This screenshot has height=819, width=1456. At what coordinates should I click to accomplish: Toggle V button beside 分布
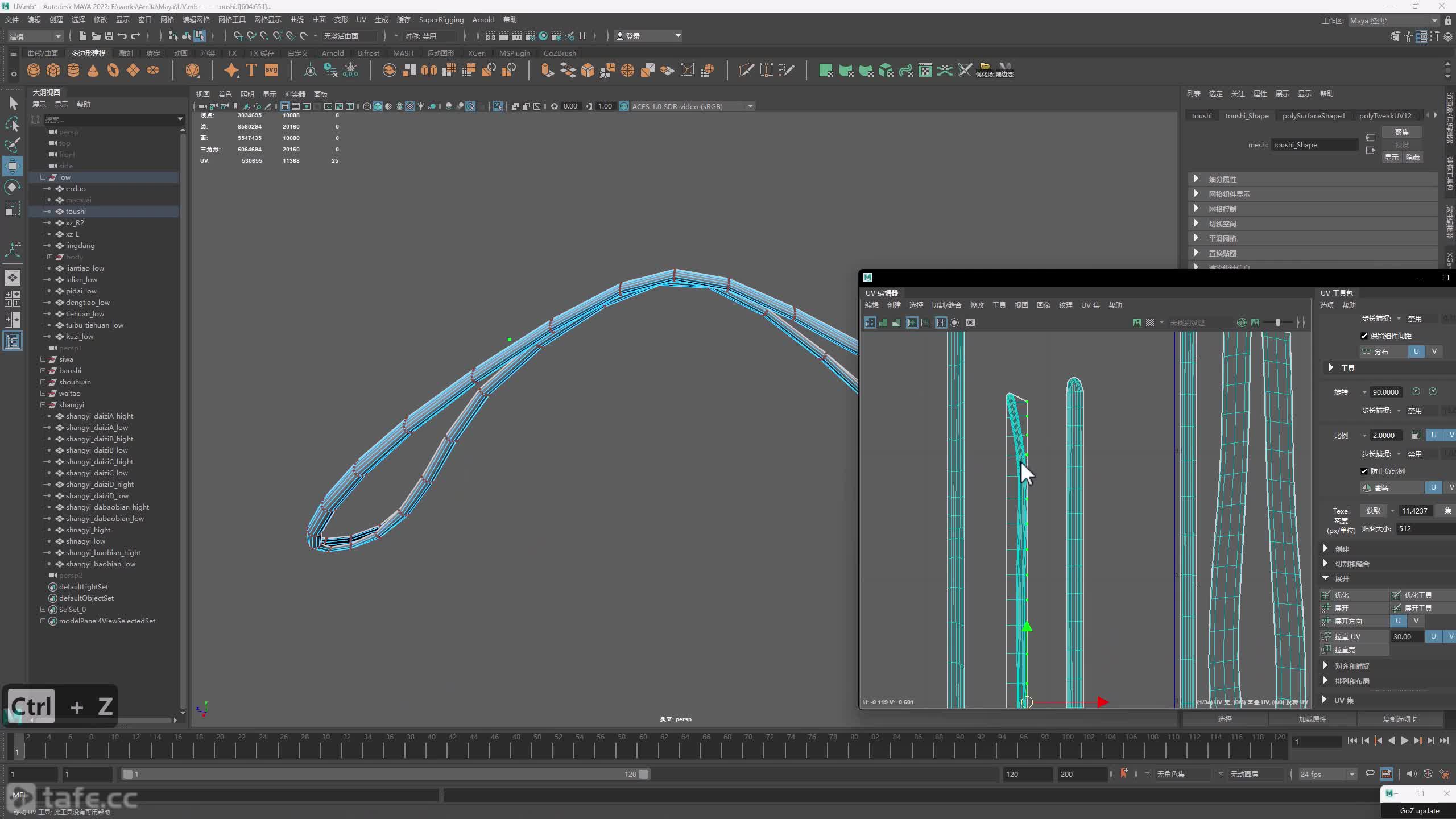click(x=1434, y=351)
